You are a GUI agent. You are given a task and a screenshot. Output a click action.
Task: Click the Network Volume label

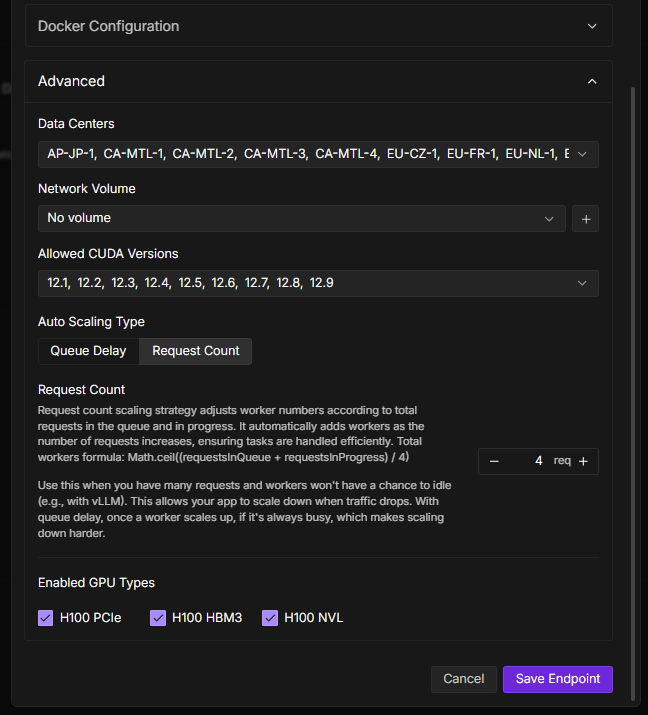point(87,189)
